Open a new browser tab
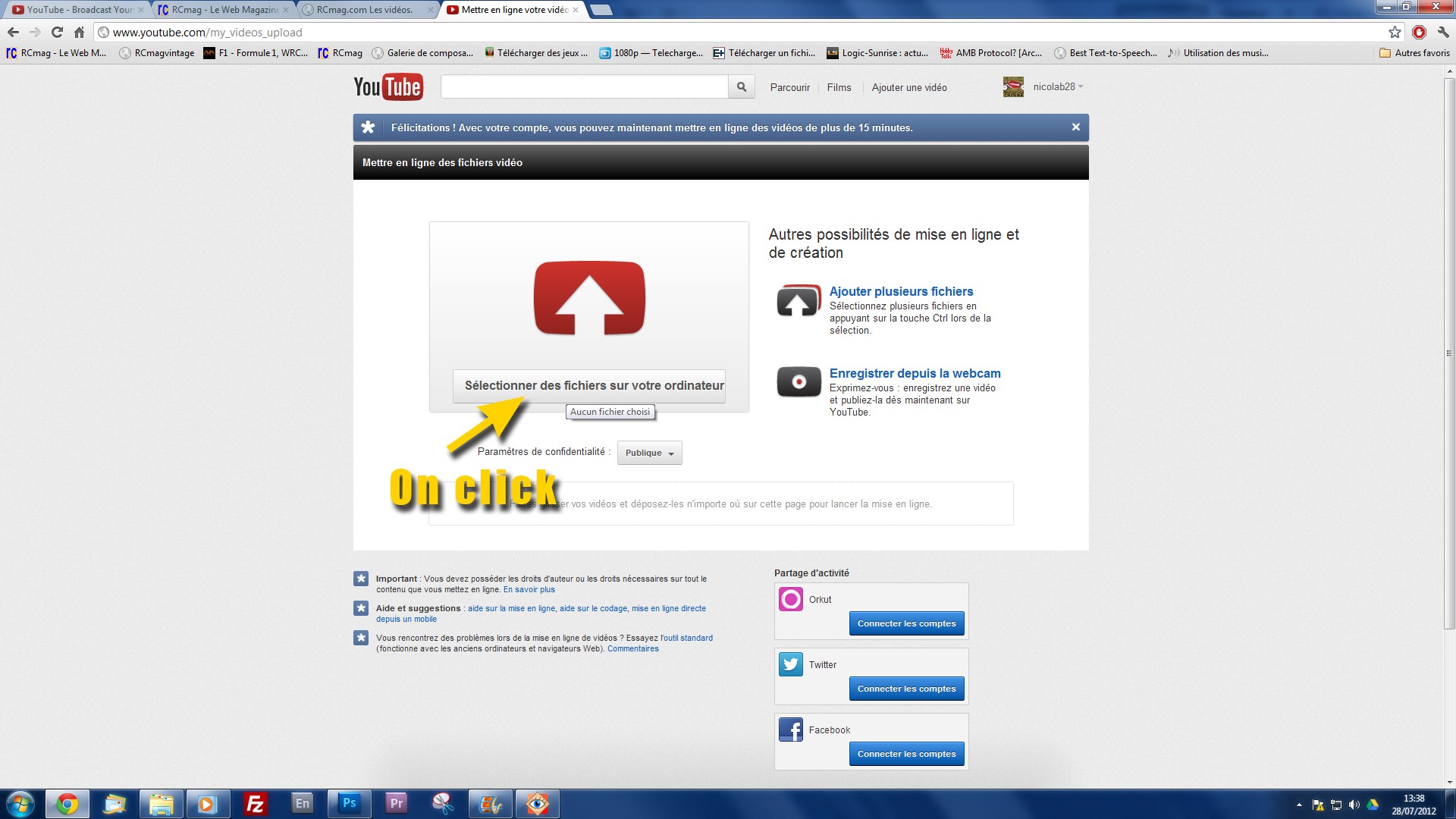Viewport: 1456px width, 819px height. 601,10
